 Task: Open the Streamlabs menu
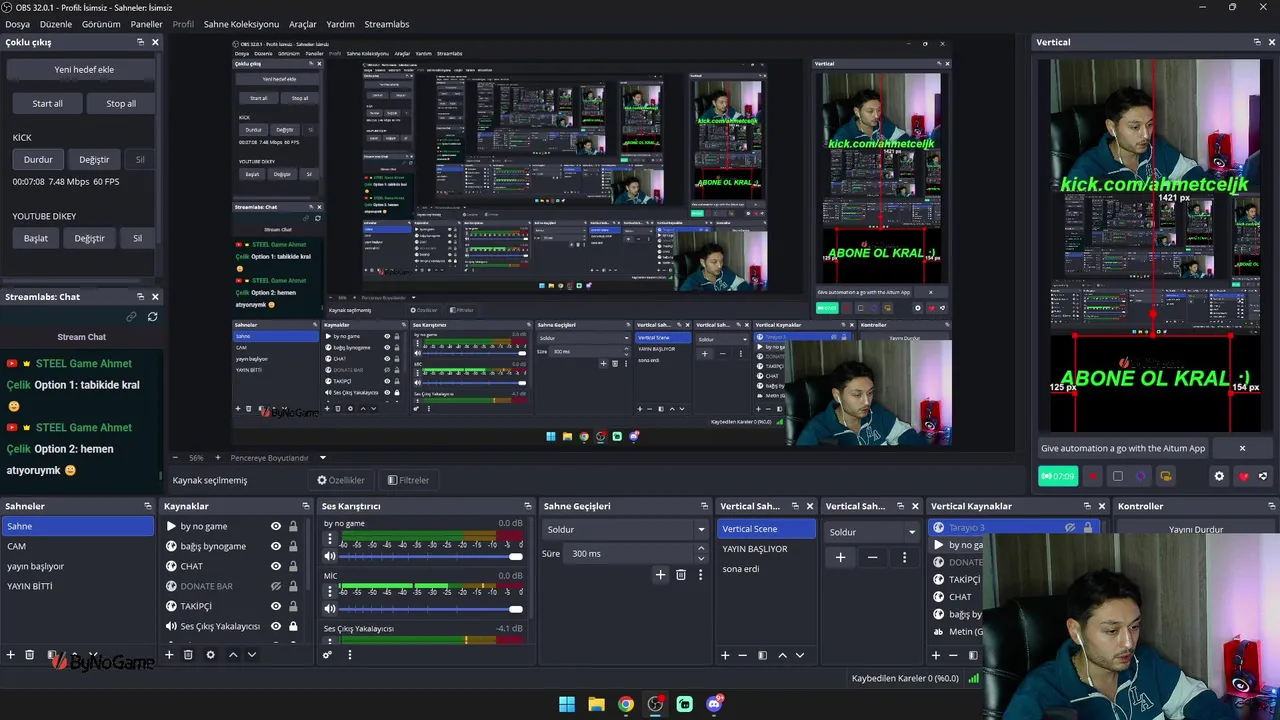click(x=387, y=24)
